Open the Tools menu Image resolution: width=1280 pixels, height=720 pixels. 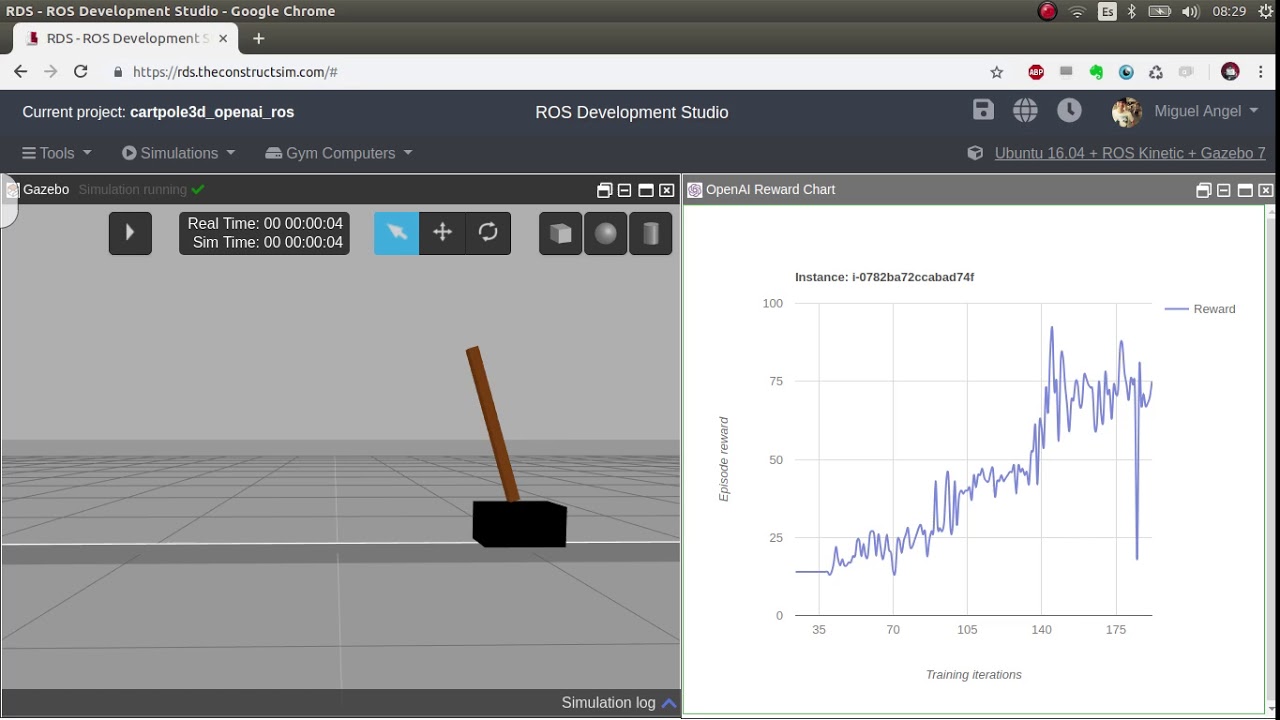pyautogui.click(x=57, y=153)
